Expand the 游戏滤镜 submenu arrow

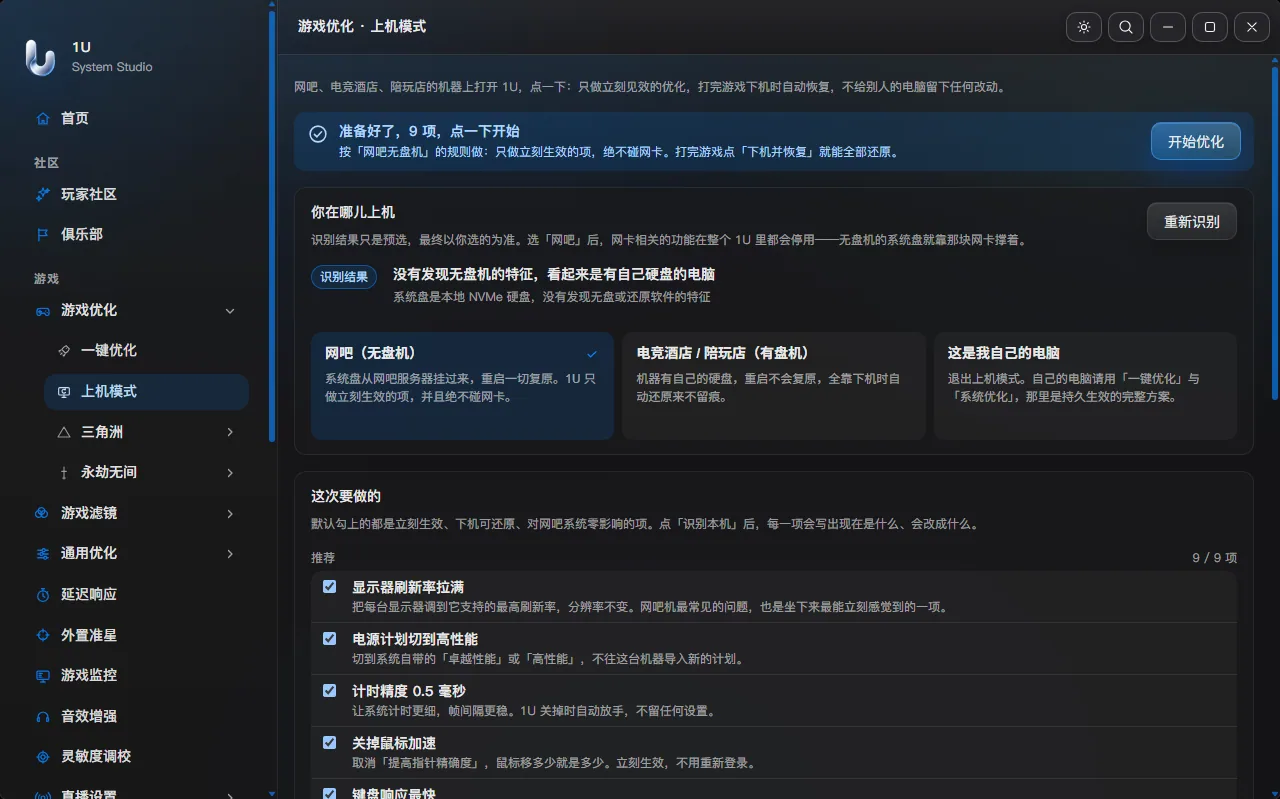[x=230, y=513]
